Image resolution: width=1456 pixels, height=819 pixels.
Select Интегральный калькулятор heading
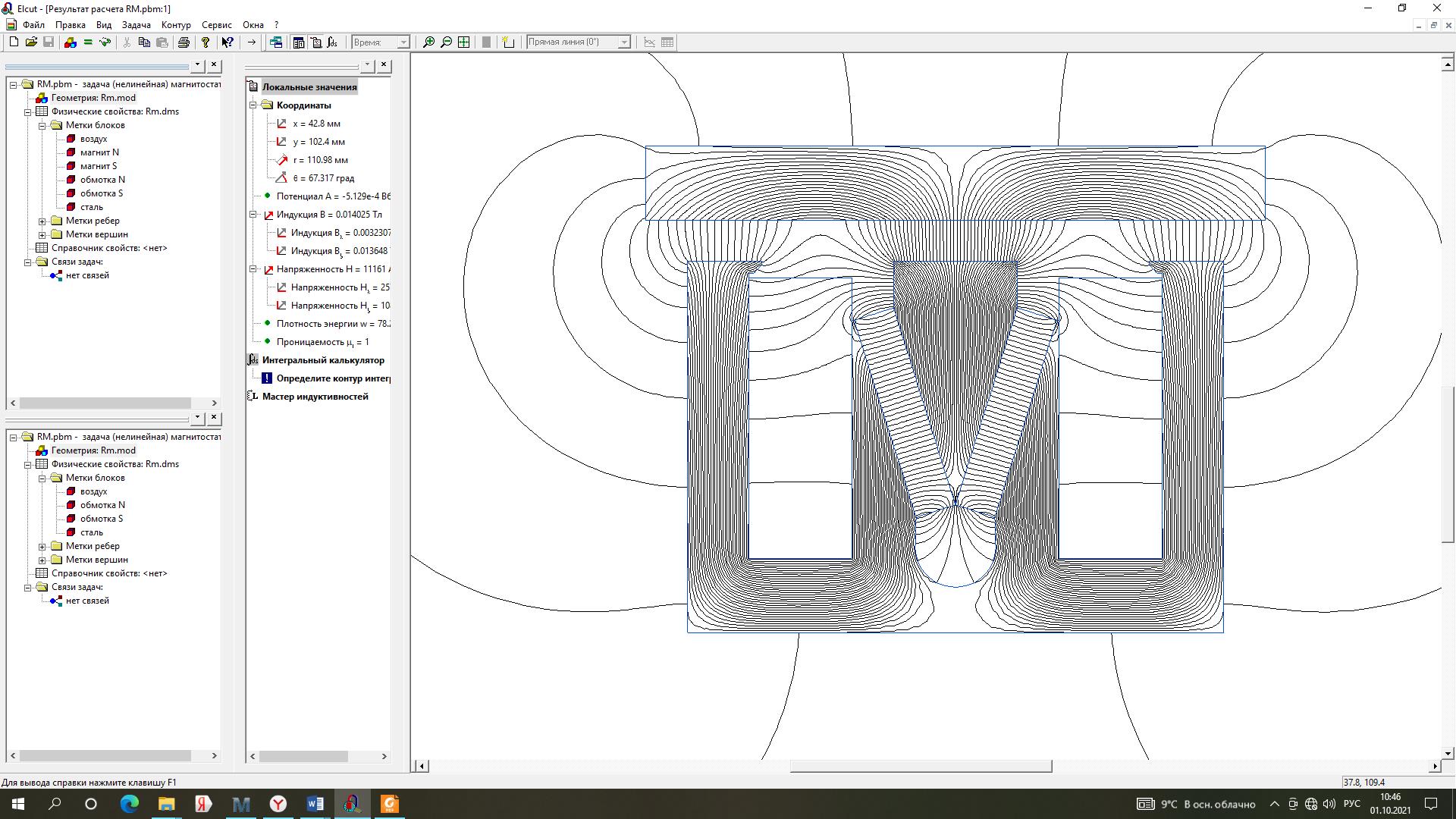(323, 360)
